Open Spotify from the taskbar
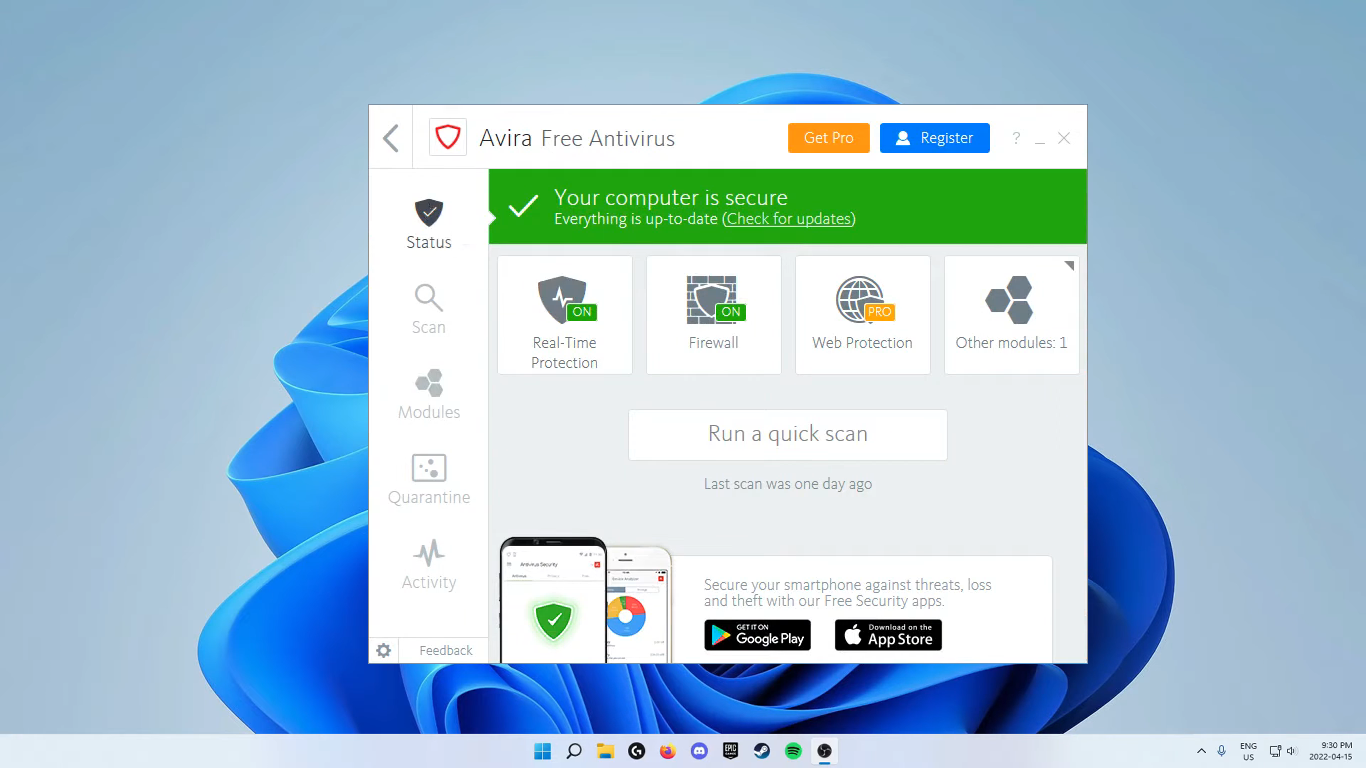The width and height of the screenshot is (1366, 768). tap(793, 751)
